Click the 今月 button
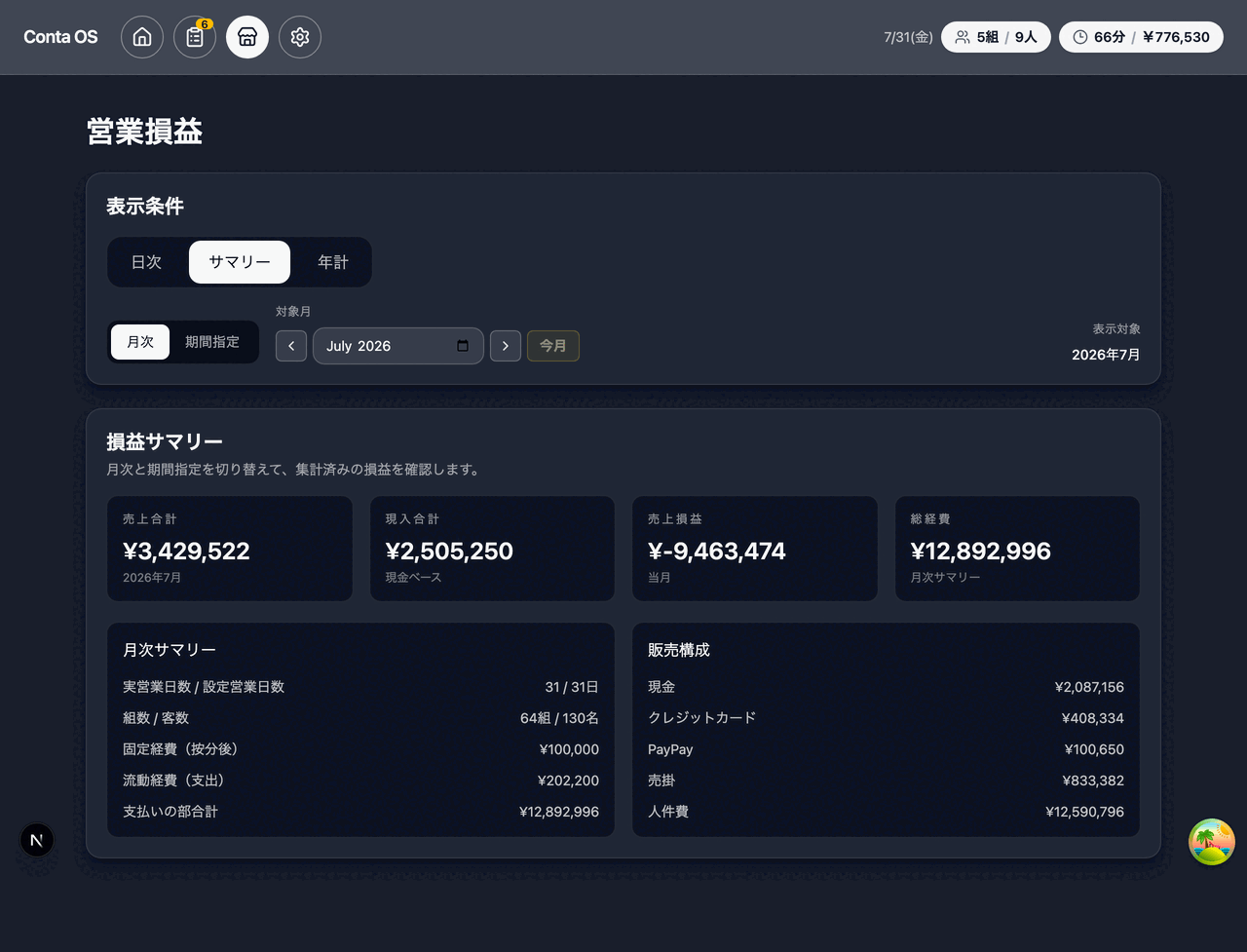The width and height of the screenshot is (1247, 952). pos(553,346)
